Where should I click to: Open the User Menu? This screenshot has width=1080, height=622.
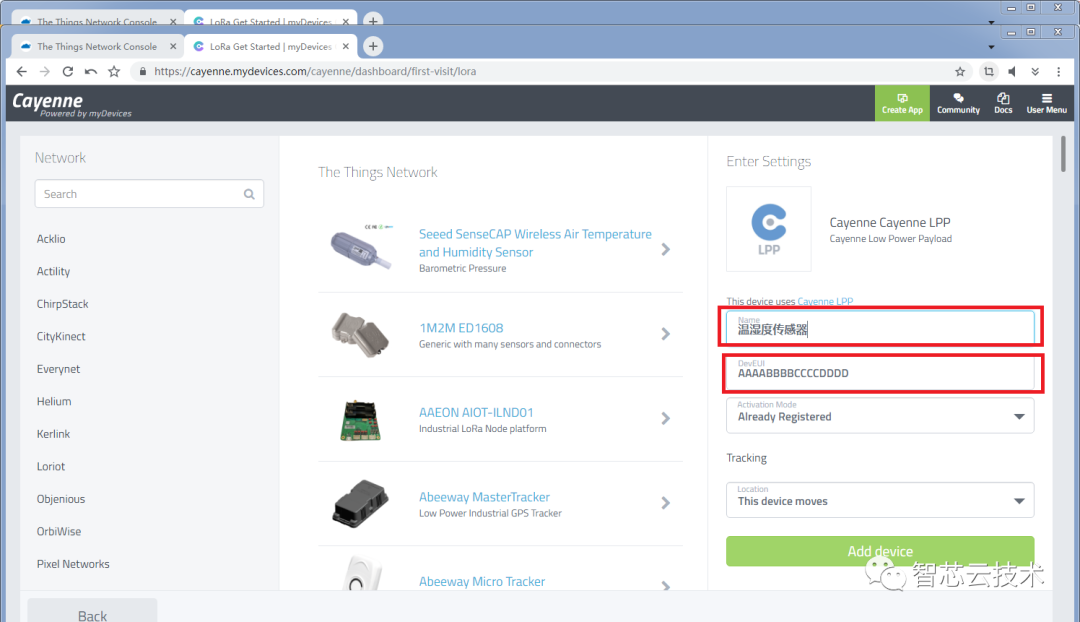tap(1046, 103)
